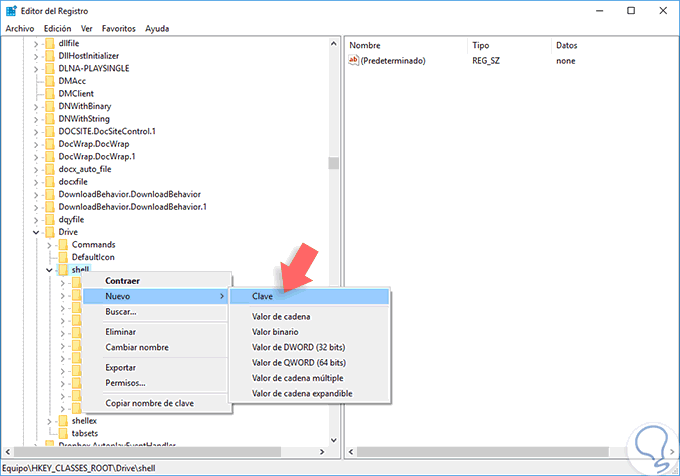Click the Drive folder icon
Viewport: 680px width, 476px height.
click(50, 232)
